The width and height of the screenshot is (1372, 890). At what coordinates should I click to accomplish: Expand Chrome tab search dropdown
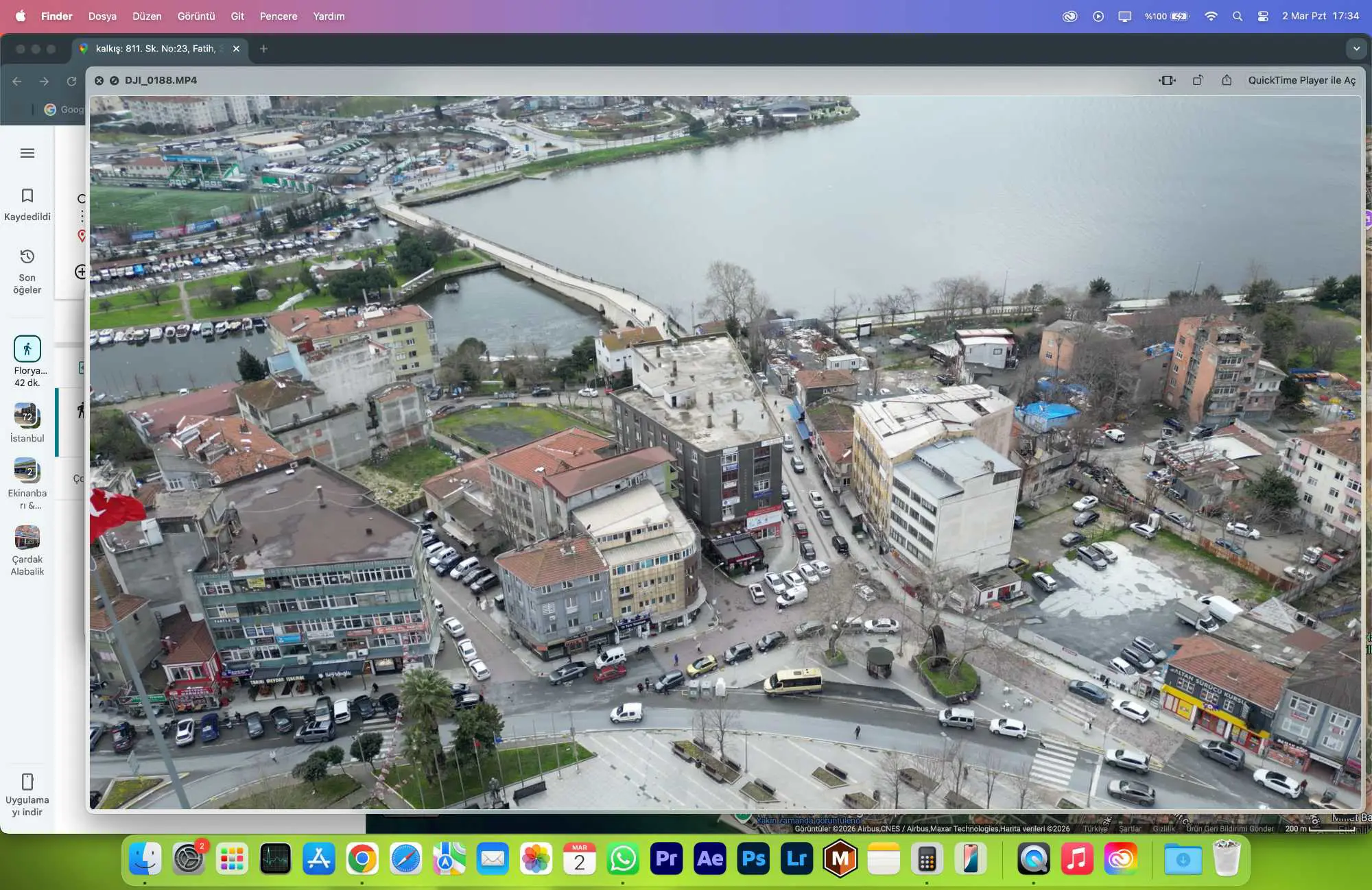[1356, 49]
